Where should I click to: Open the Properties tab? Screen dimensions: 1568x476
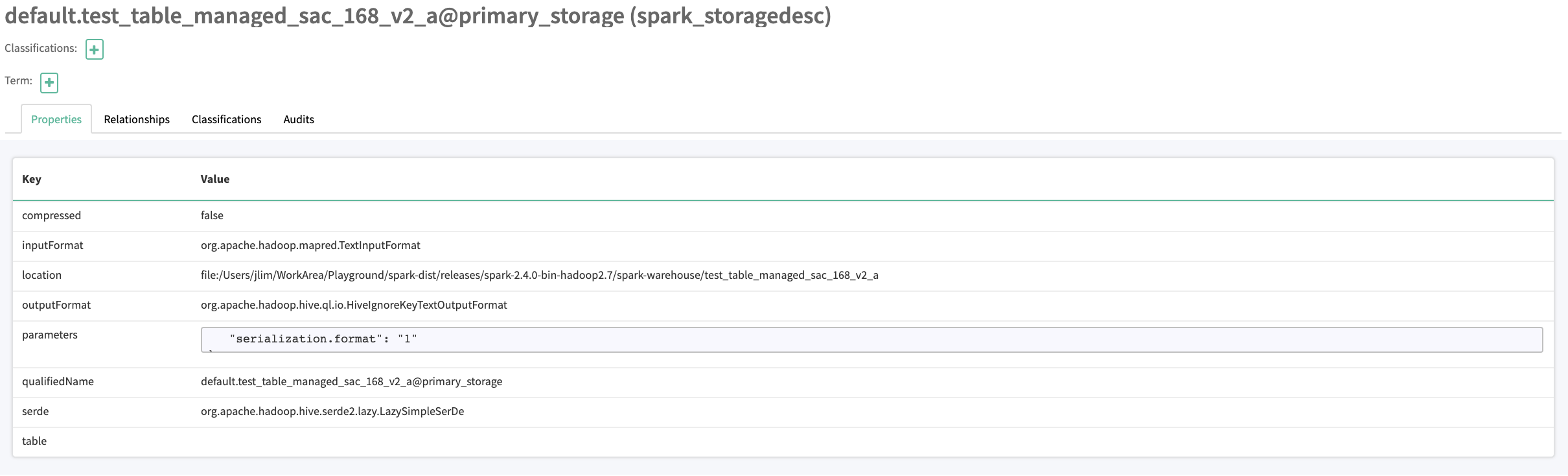(x=56, y=119)
